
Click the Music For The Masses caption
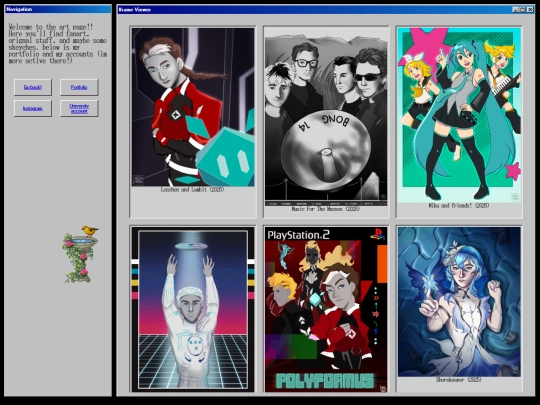[x=326, y=209]
